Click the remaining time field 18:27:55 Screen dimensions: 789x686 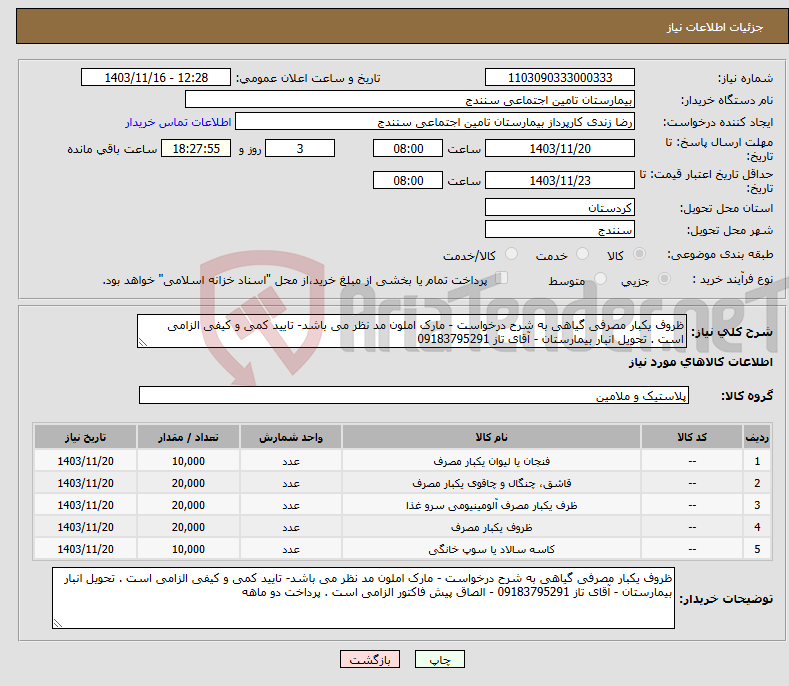pos(196,148)
